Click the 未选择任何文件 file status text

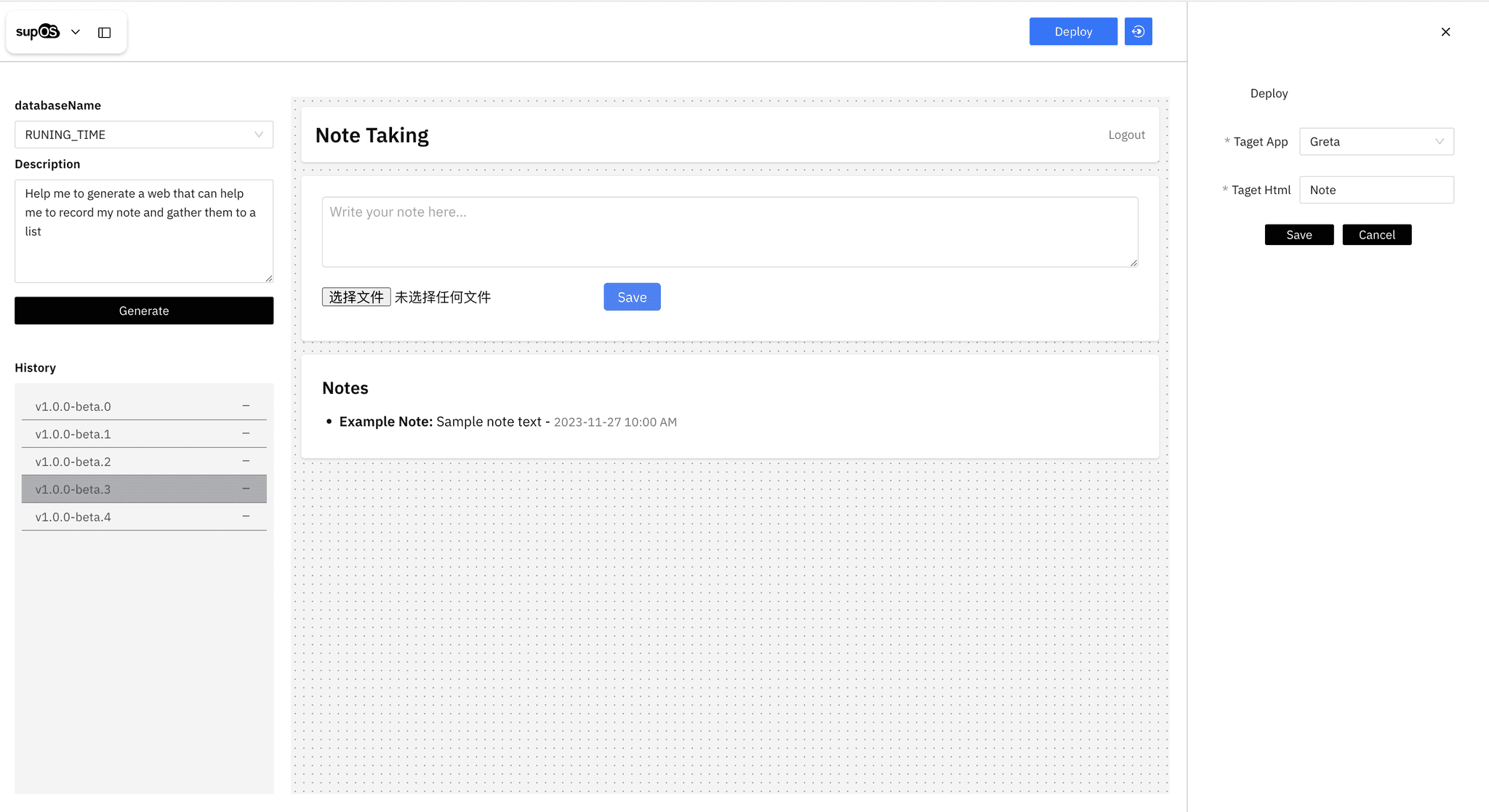tap(443, 297)
